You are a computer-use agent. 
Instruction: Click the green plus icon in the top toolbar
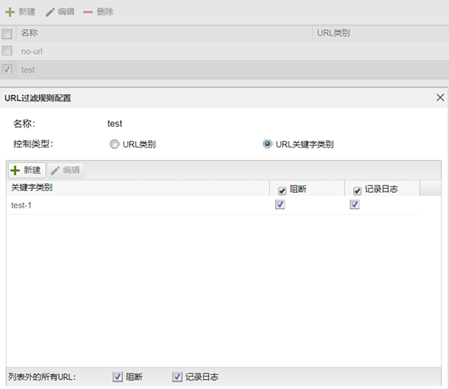pyautogui.click(x=10, y=12)
